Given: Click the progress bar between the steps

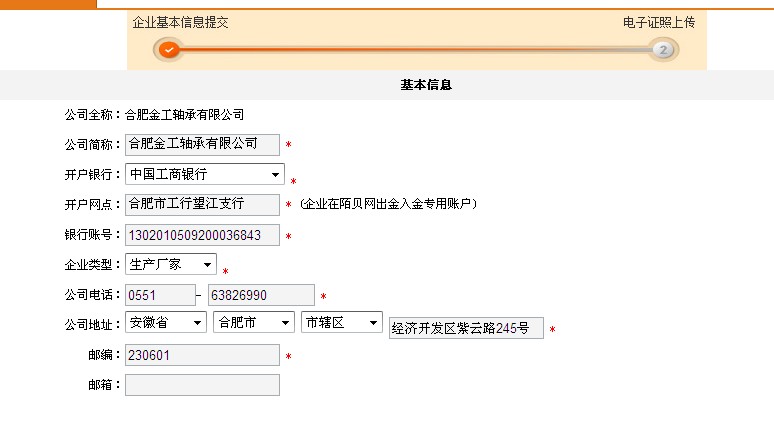Looking at the screenshot, I should 415,50.
